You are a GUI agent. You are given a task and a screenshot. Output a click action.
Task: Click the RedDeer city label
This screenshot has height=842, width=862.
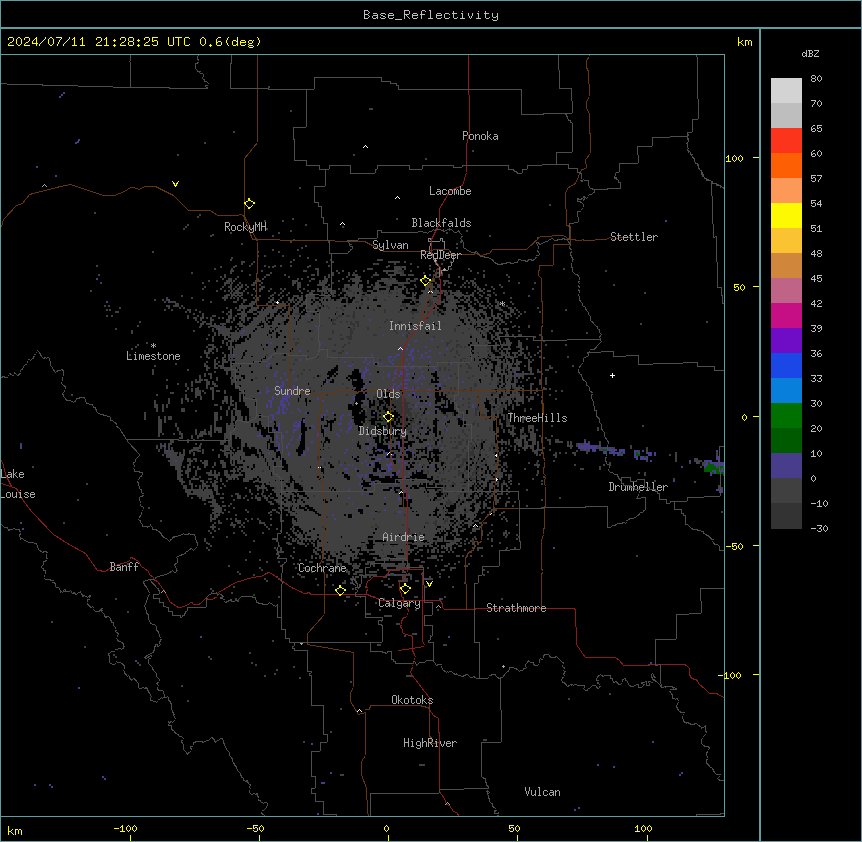[x=440, y=255]
